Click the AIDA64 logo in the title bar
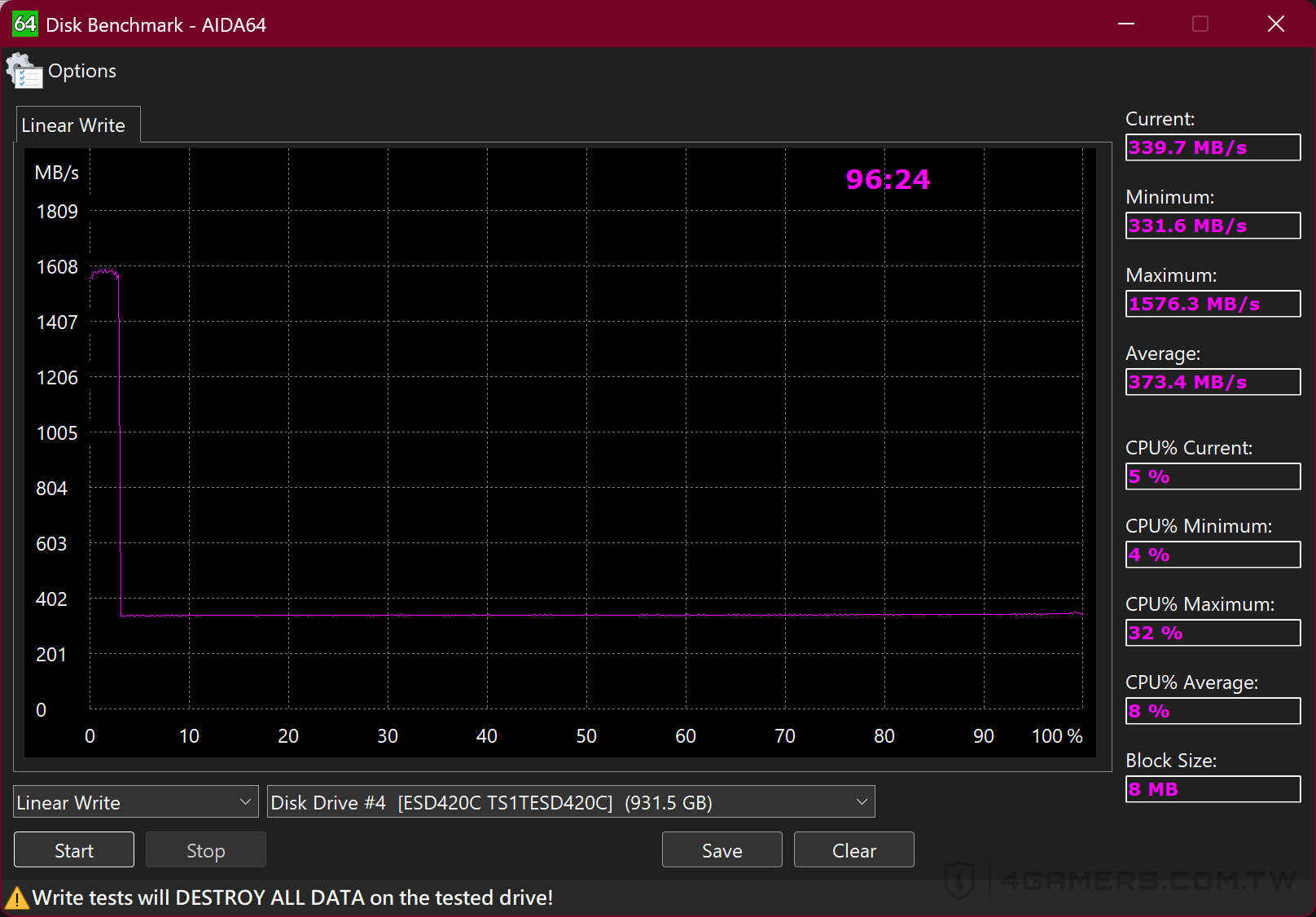 [24, 24]
